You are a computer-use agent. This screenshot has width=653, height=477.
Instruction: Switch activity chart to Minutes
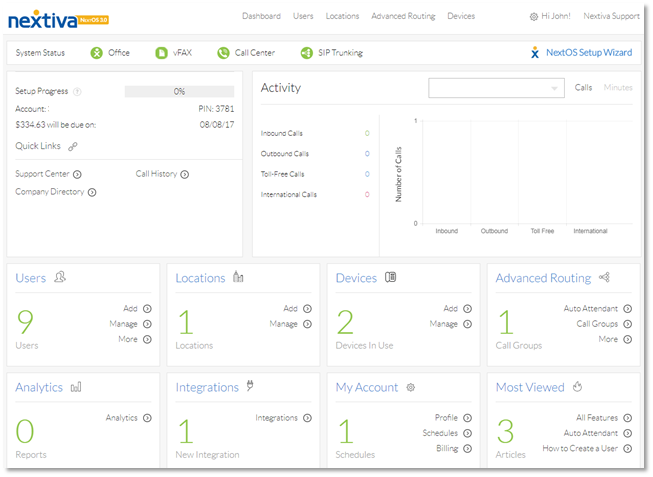click(617, 88)
